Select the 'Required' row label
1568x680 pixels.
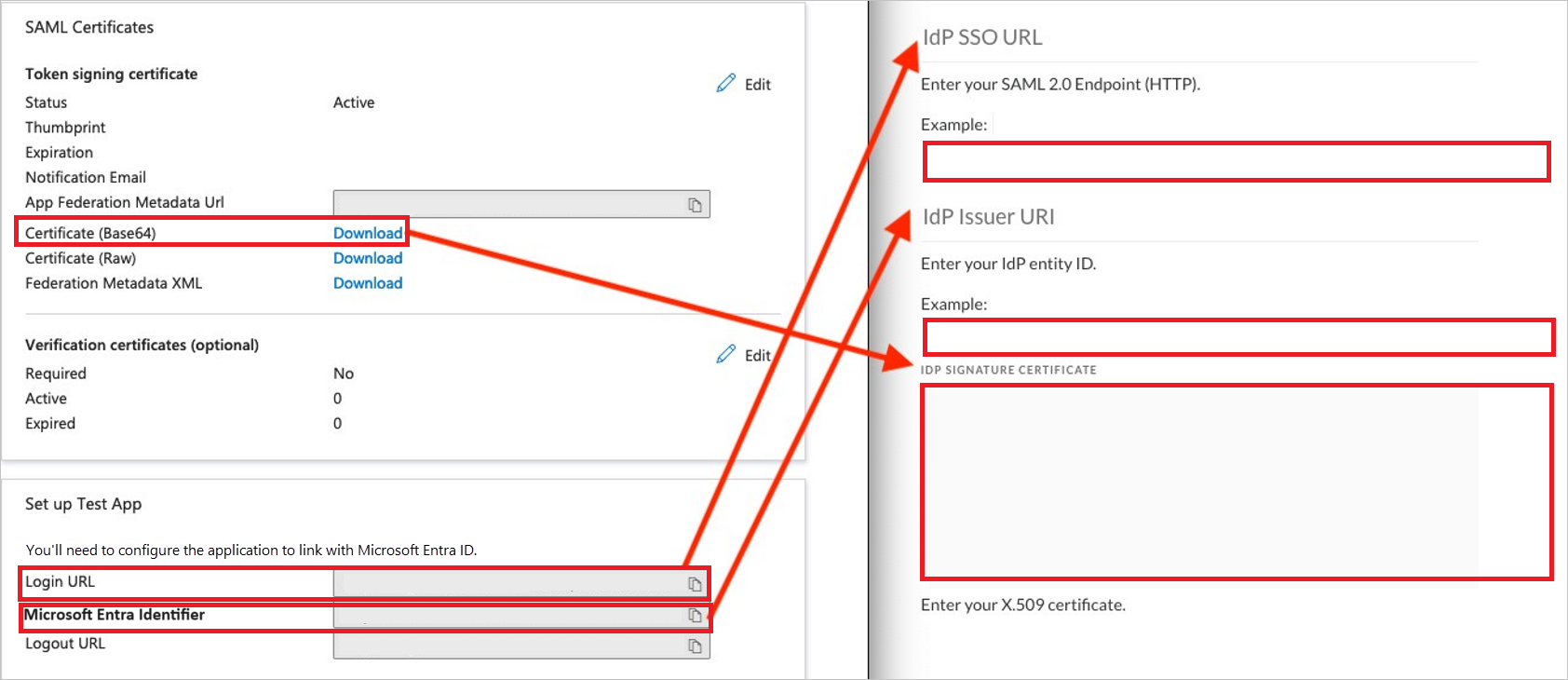56,374
